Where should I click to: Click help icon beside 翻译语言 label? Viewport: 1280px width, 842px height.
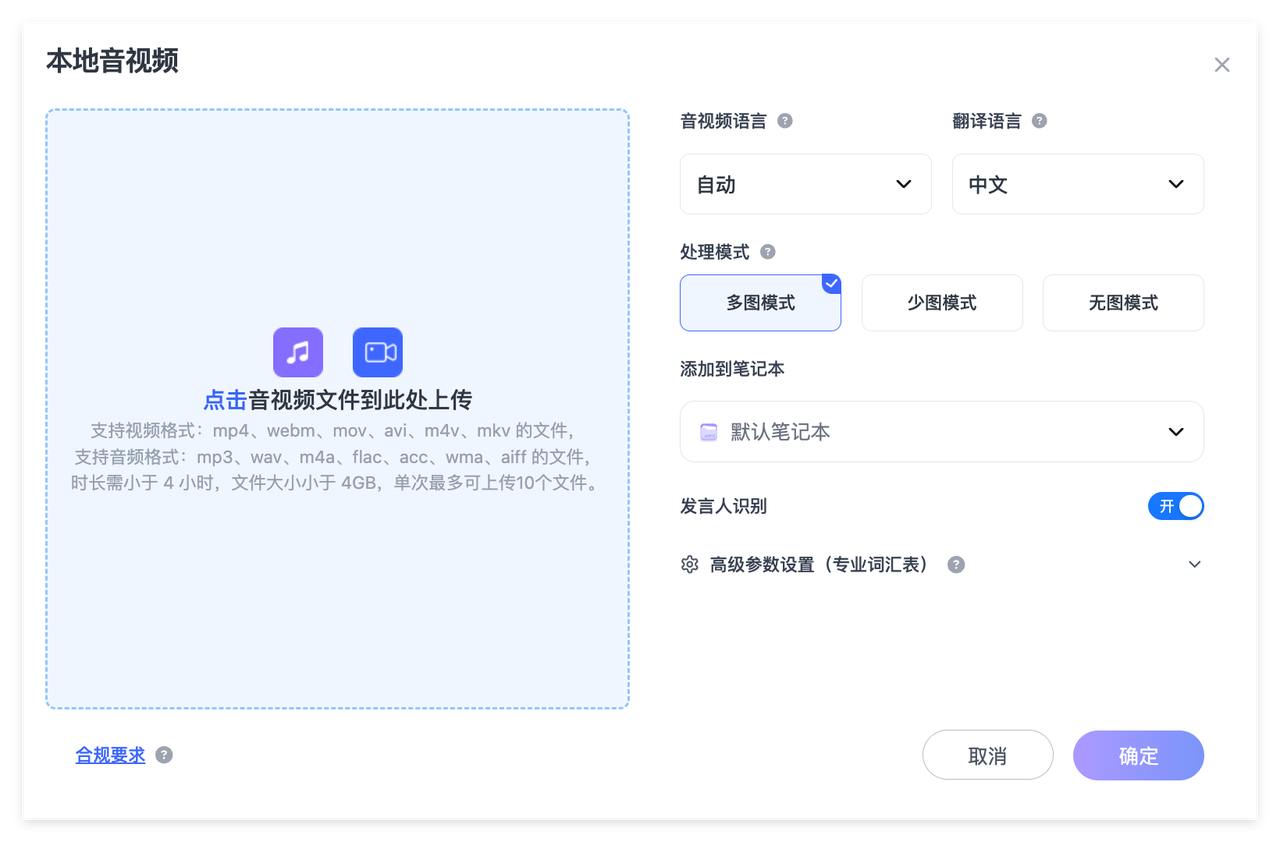click(1039, 121)
